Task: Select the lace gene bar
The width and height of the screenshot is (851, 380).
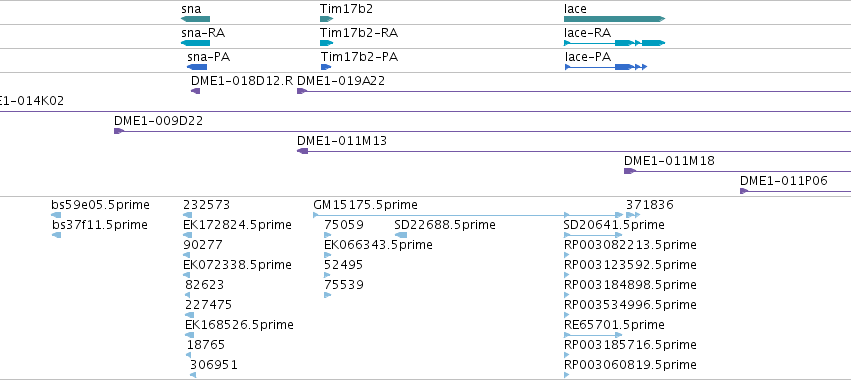Action: pyautogui.click(x=614, y=19)
